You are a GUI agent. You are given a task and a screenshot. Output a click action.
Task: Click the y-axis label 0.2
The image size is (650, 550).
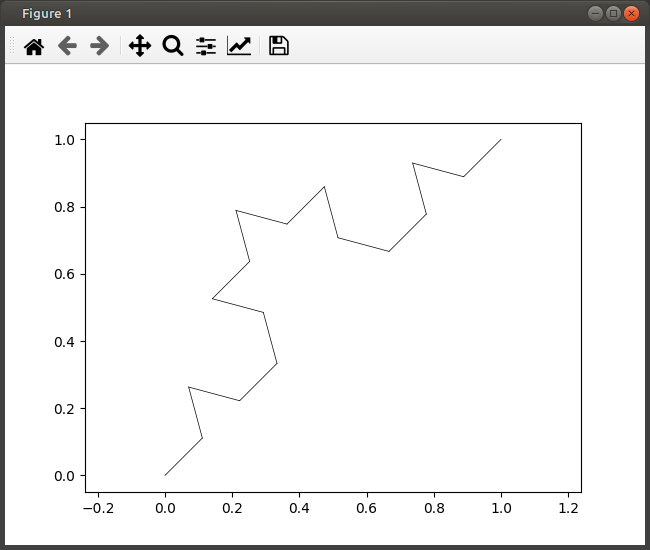(64, 409)
